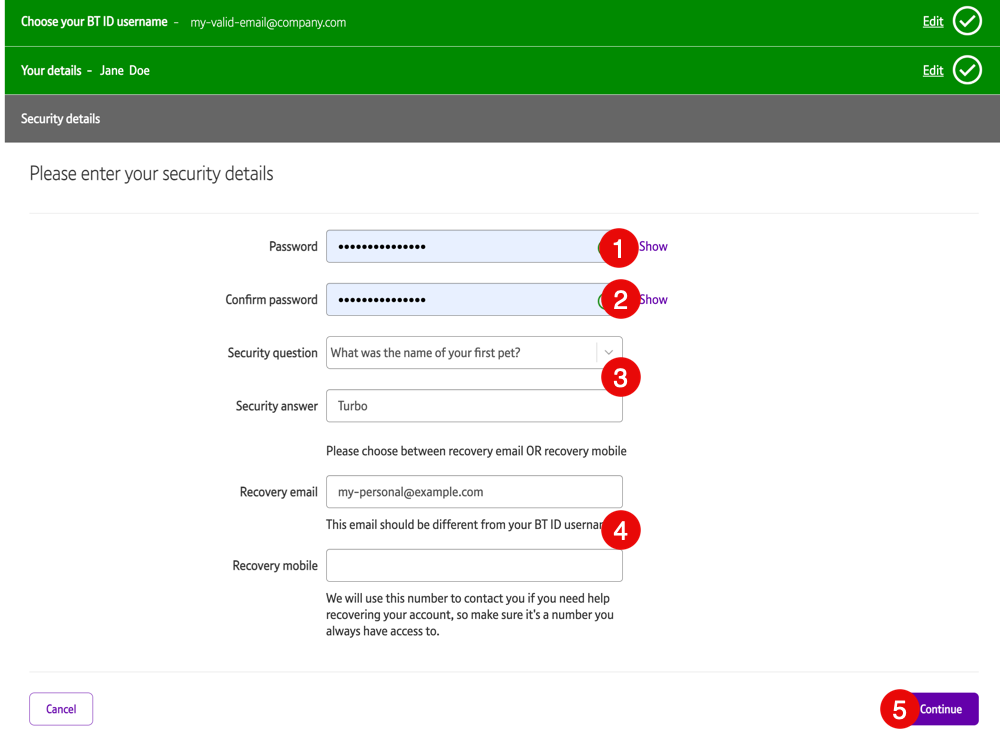Click the 'Recovery mobile' label
This screenshot has width=1000, height=737.
[x=275, y=566]
